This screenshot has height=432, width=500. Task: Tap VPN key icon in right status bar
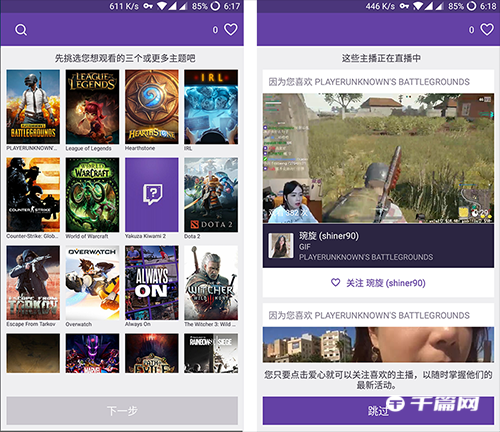(x=404, y=6)
